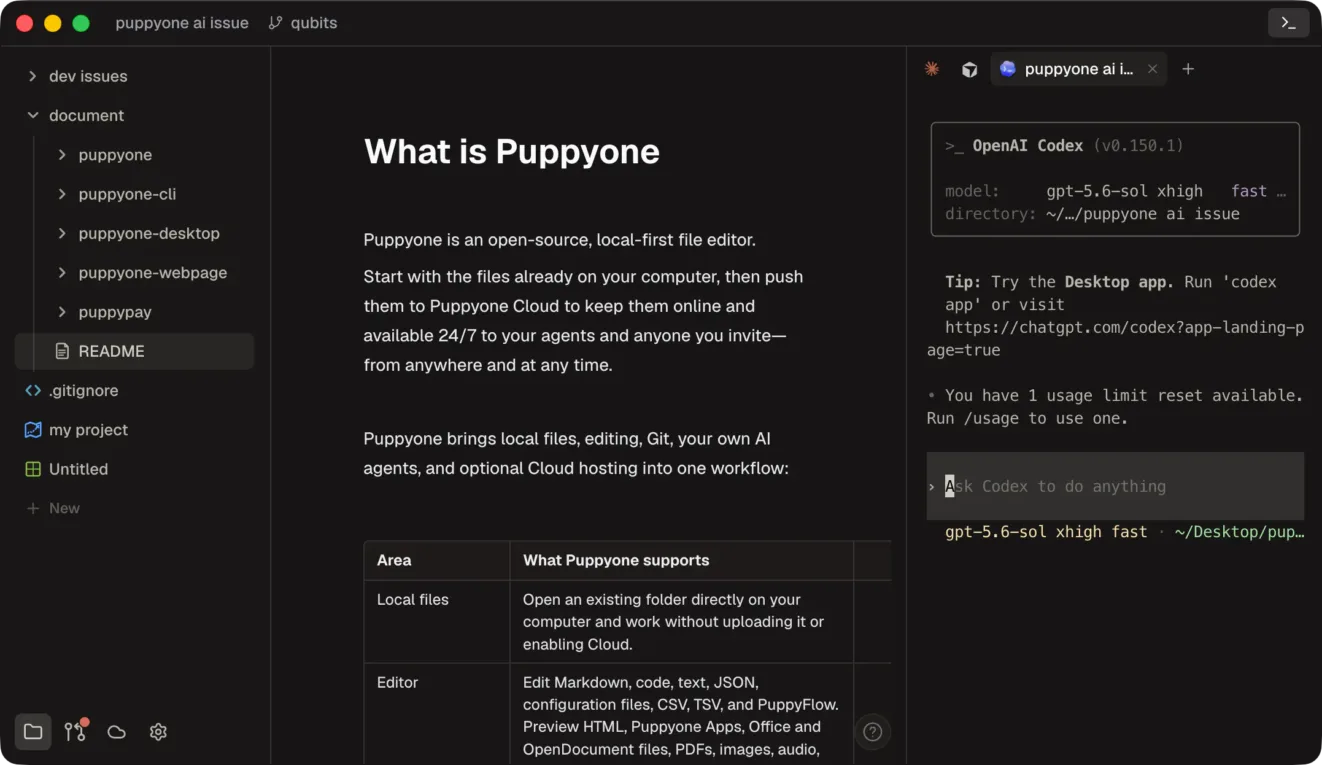Screen dimensions: 1322x765
Task: Click the qubits git branch indicator
Action: pos(303,23)
